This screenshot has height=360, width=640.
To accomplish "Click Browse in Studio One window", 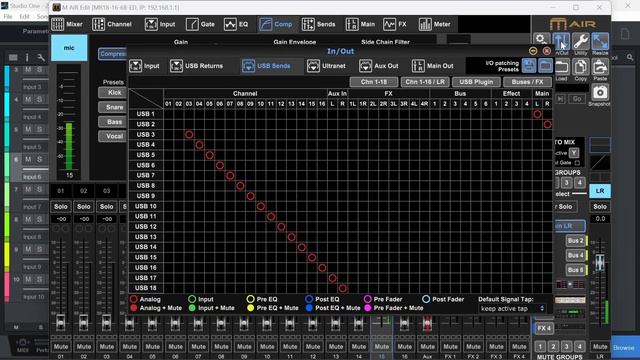I will [x=623, y=348].
